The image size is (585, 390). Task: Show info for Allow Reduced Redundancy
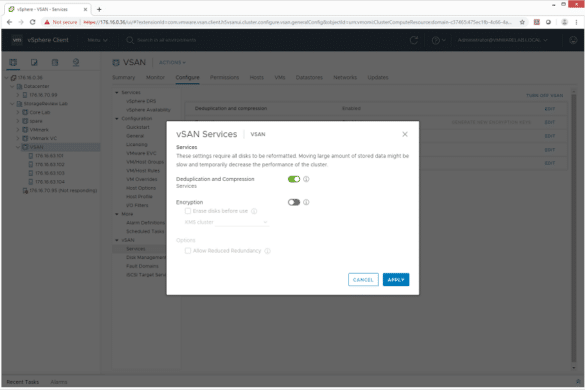click(x=268, y=251)
